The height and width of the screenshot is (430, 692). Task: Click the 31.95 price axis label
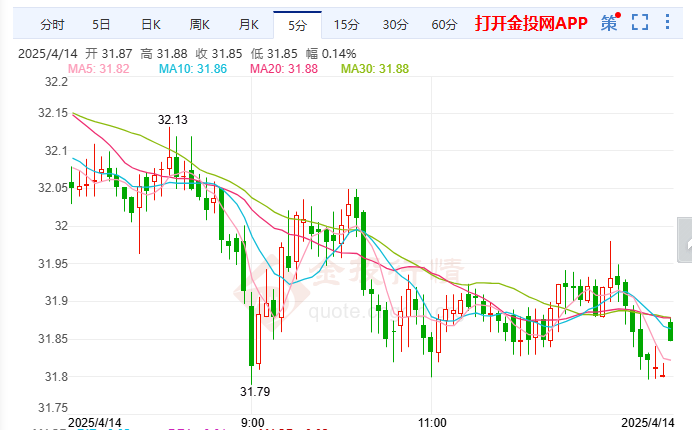tap(53, 264)
